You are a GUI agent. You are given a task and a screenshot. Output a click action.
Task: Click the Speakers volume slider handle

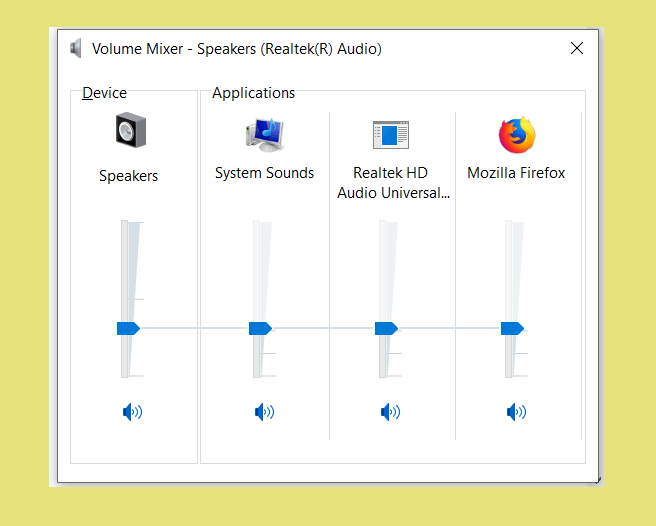tap(128, 328)
